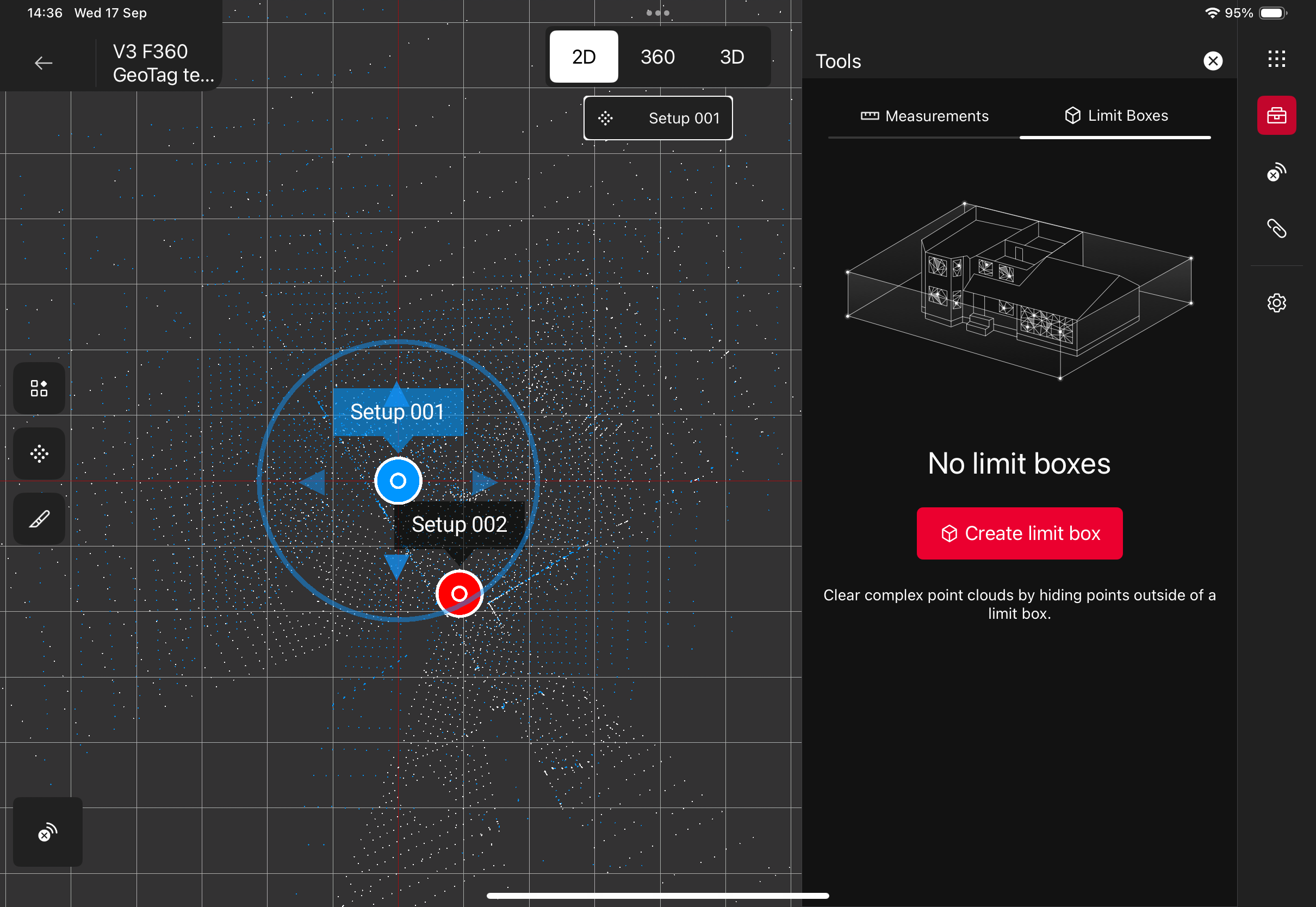Click the widgets layout icon on left
The height and width of the screenshot is (907, 1316).
coord(39,388)
